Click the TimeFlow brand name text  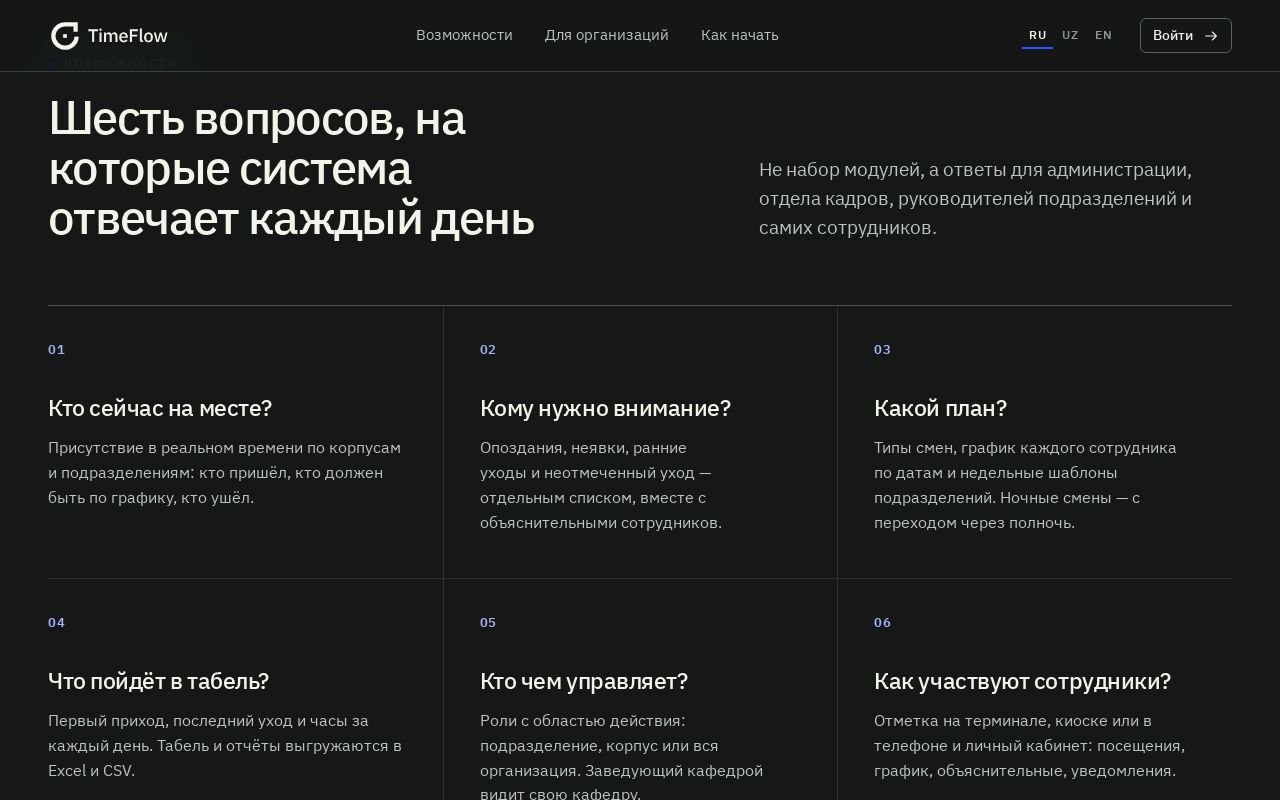128,36
